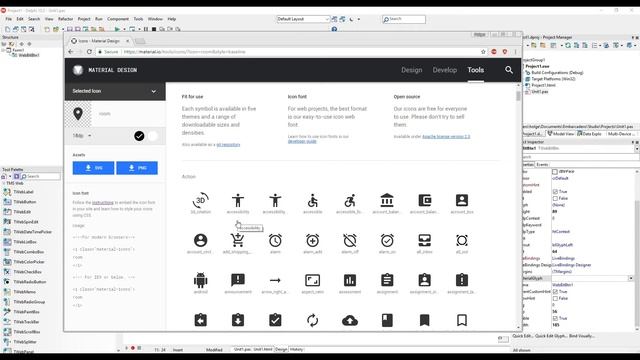Select the outlined bookmark_border icon
The width and height of the screenshot is (640, 360).
[x=462, y=320]
